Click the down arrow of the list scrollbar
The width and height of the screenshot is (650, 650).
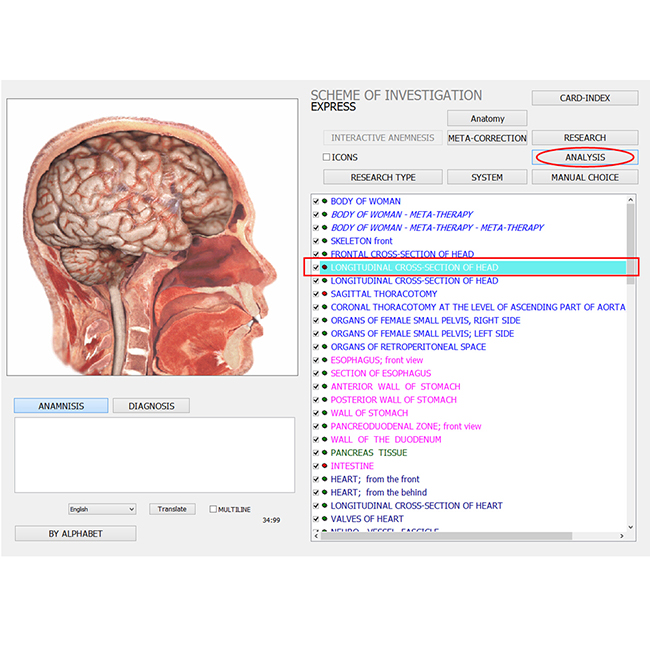pos(631,527)
